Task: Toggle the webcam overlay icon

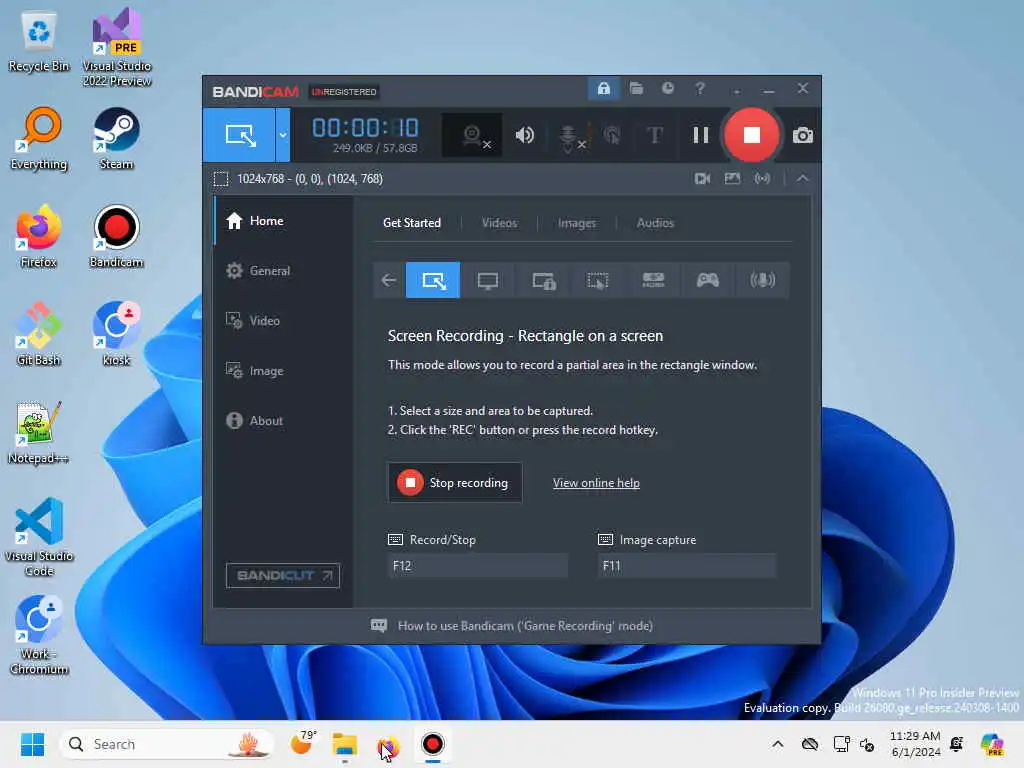Action: [x=473, y=135]
